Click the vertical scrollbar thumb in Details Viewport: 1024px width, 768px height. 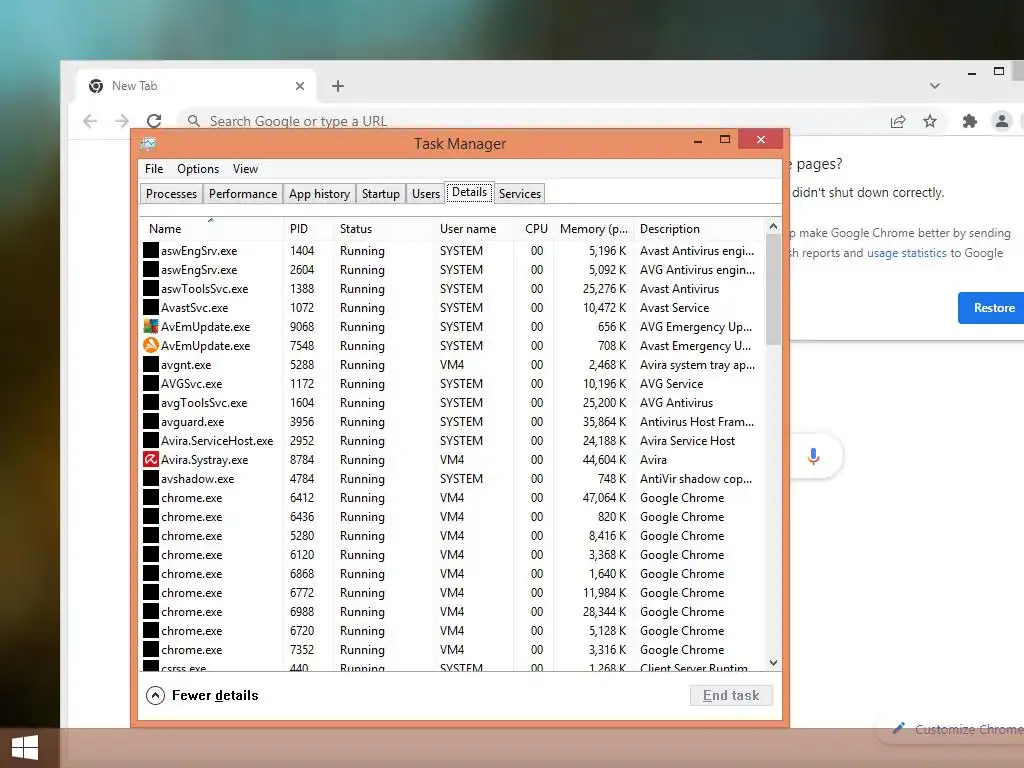click(773, 289)
